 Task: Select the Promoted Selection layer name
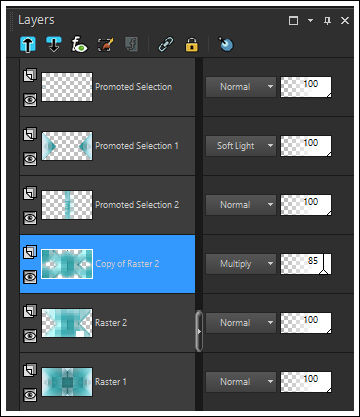tap(134, 87)
